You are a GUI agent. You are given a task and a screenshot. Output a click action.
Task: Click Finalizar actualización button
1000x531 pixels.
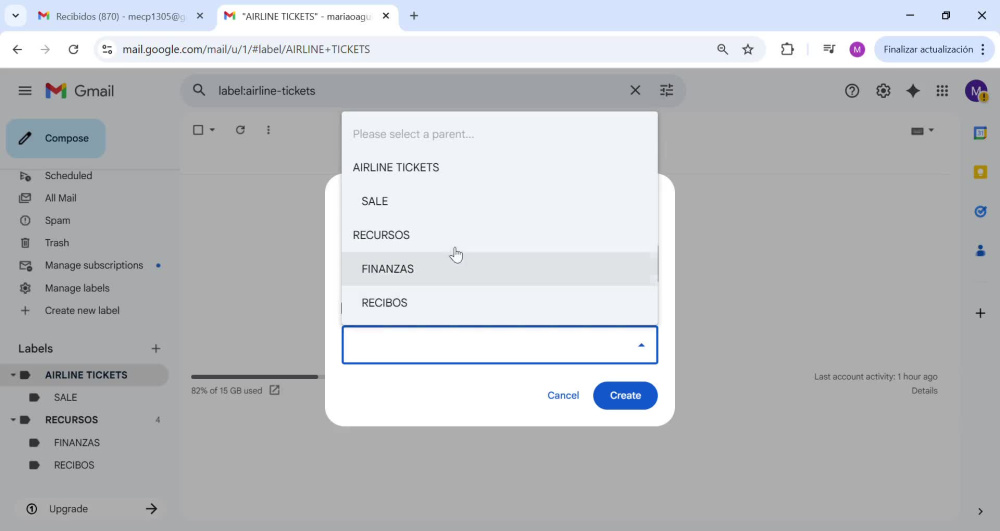(x=934, y=49)
